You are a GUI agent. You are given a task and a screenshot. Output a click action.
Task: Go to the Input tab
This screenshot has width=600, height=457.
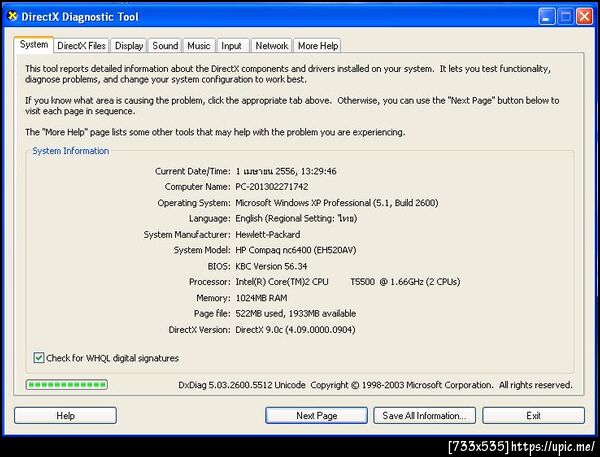(x=231, y=46)
